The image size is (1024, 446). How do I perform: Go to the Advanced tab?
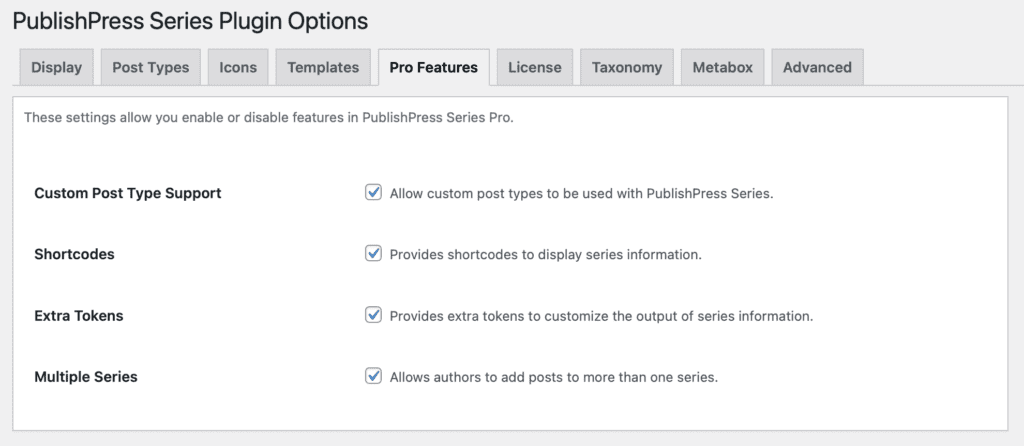click(817, 67)
